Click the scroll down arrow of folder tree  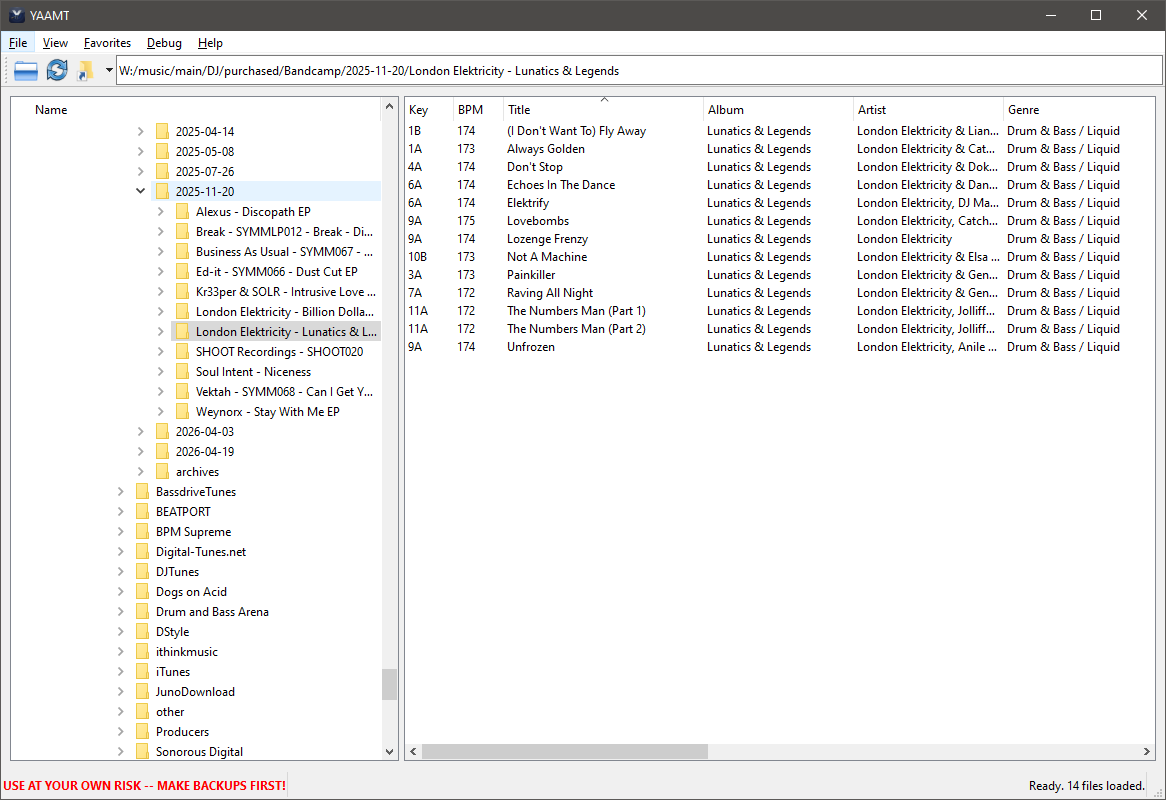(x=389, y=752)
